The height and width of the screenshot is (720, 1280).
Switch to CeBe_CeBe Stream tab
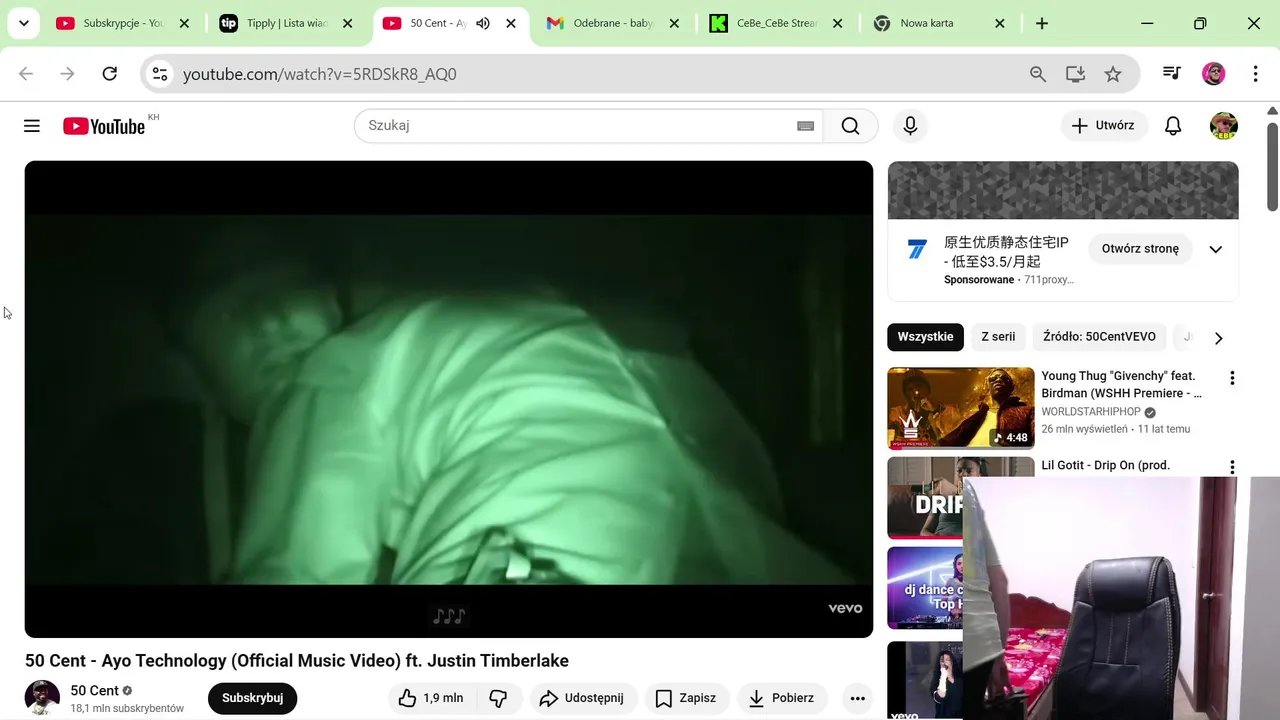[x=774, y=23]
